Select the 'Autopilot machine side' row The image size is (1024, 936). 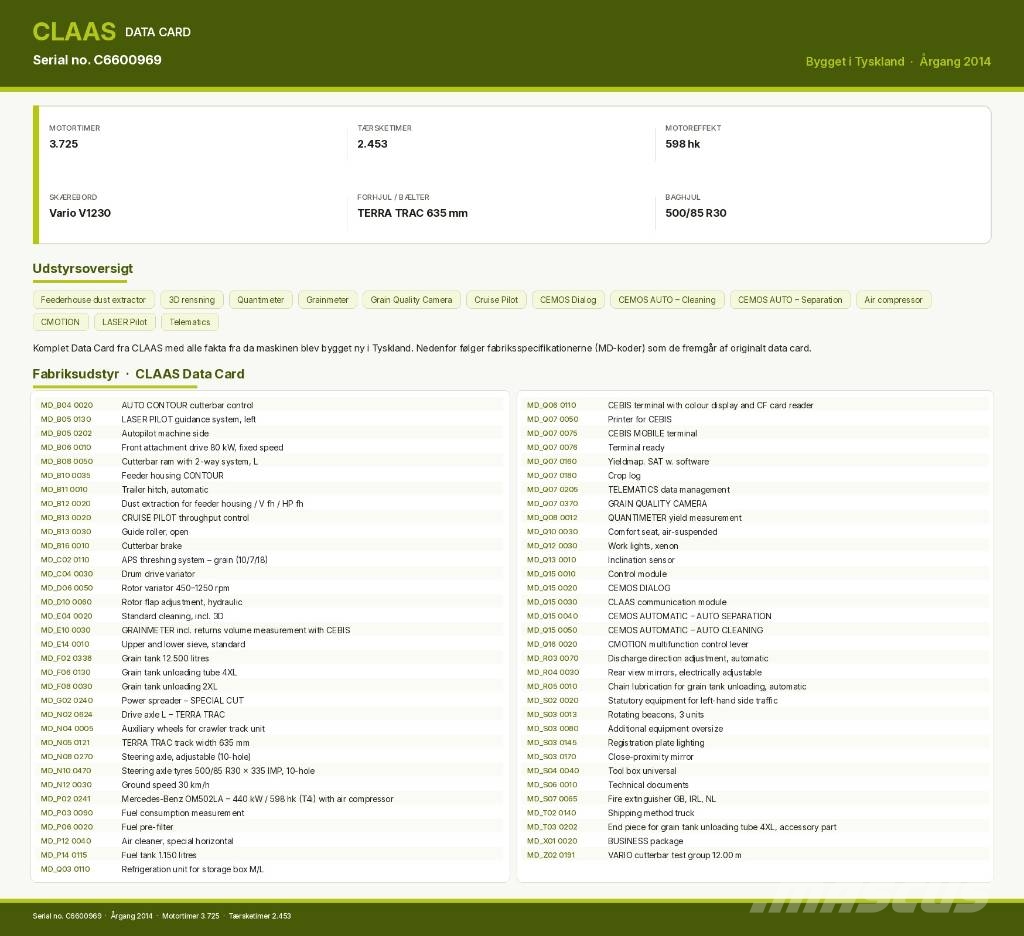[270, 433]
